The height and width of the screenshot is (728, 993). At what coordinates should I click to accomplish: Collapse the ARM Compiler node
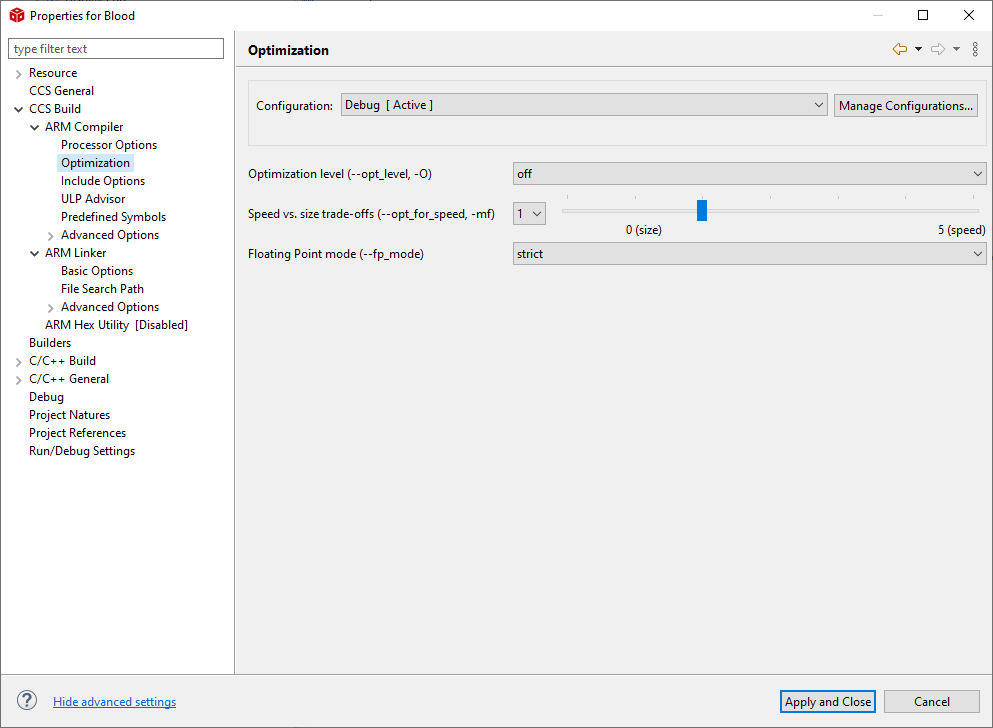[34, 127]
